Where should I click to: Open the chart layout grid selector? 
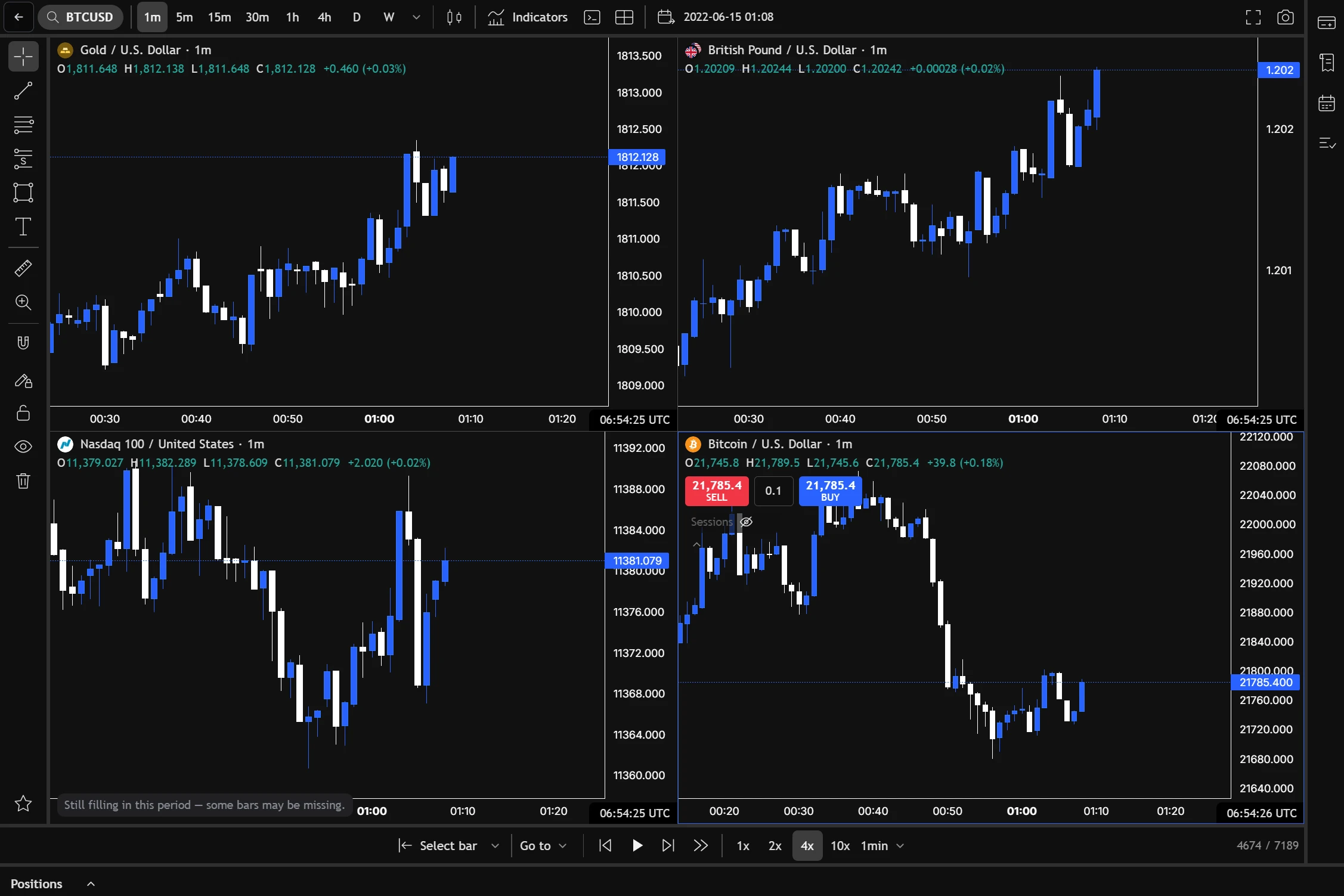coord(624,17)
